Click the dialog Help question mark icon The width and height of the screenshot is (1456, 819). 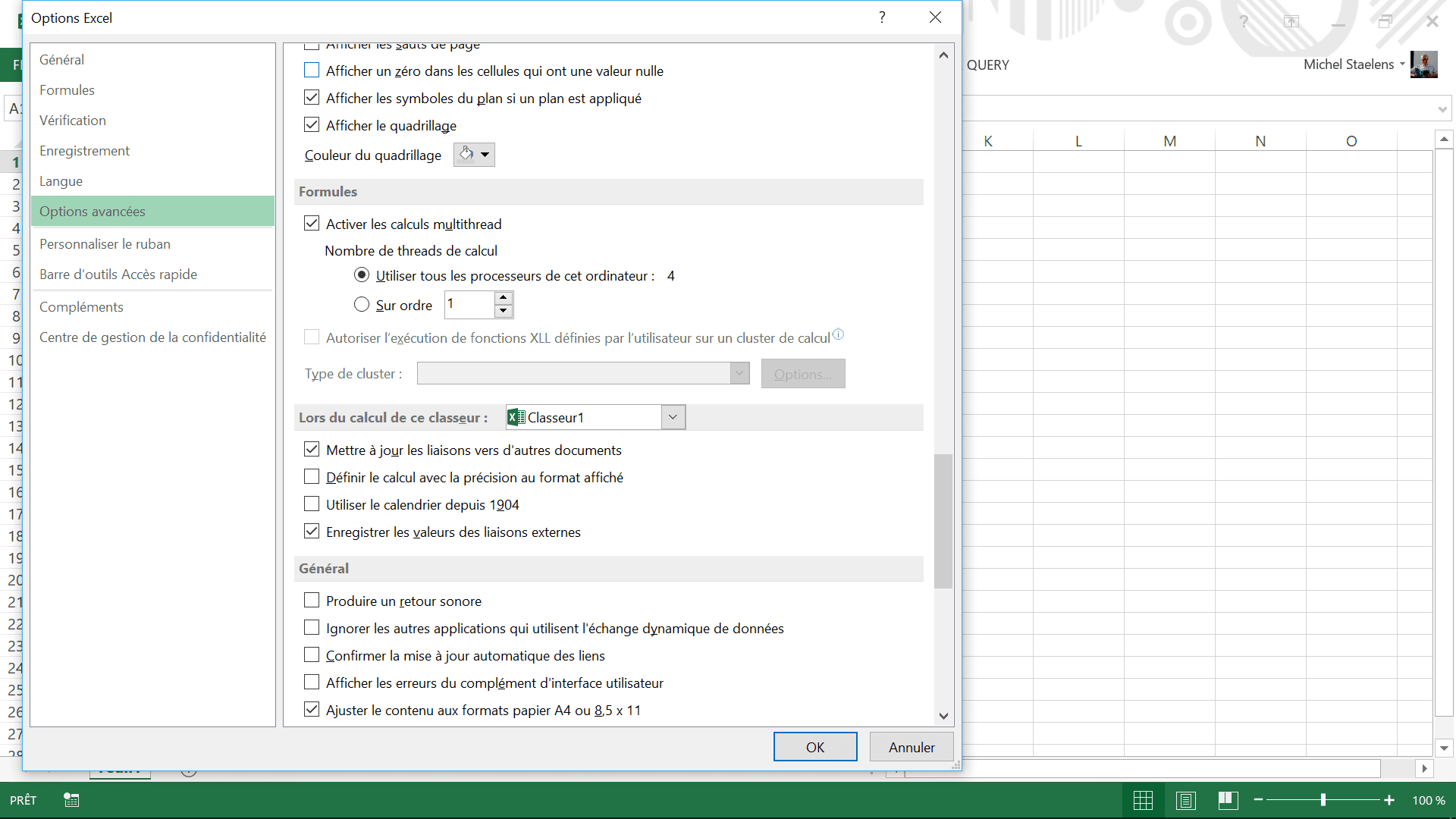(x=882, y=17)
